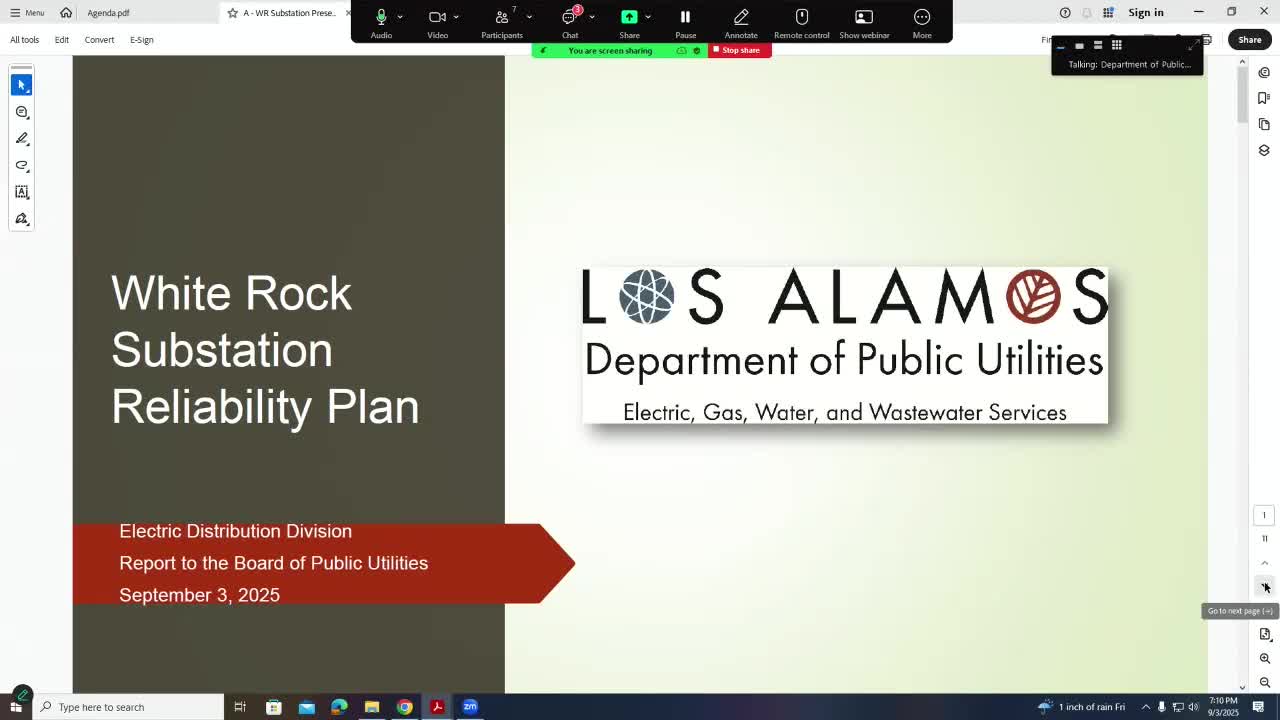Open the Zoom app on the taskbar
The image size is (1280, 720).
(470, 707)
